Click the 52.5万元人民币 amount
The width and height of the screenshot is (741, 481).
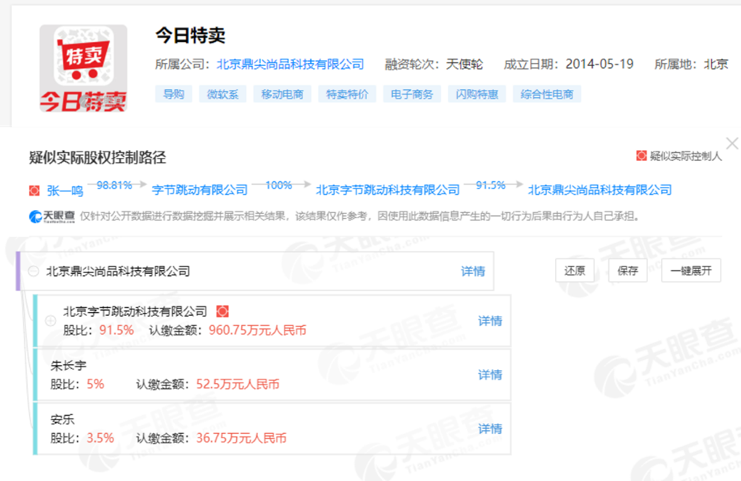point(238,384)
